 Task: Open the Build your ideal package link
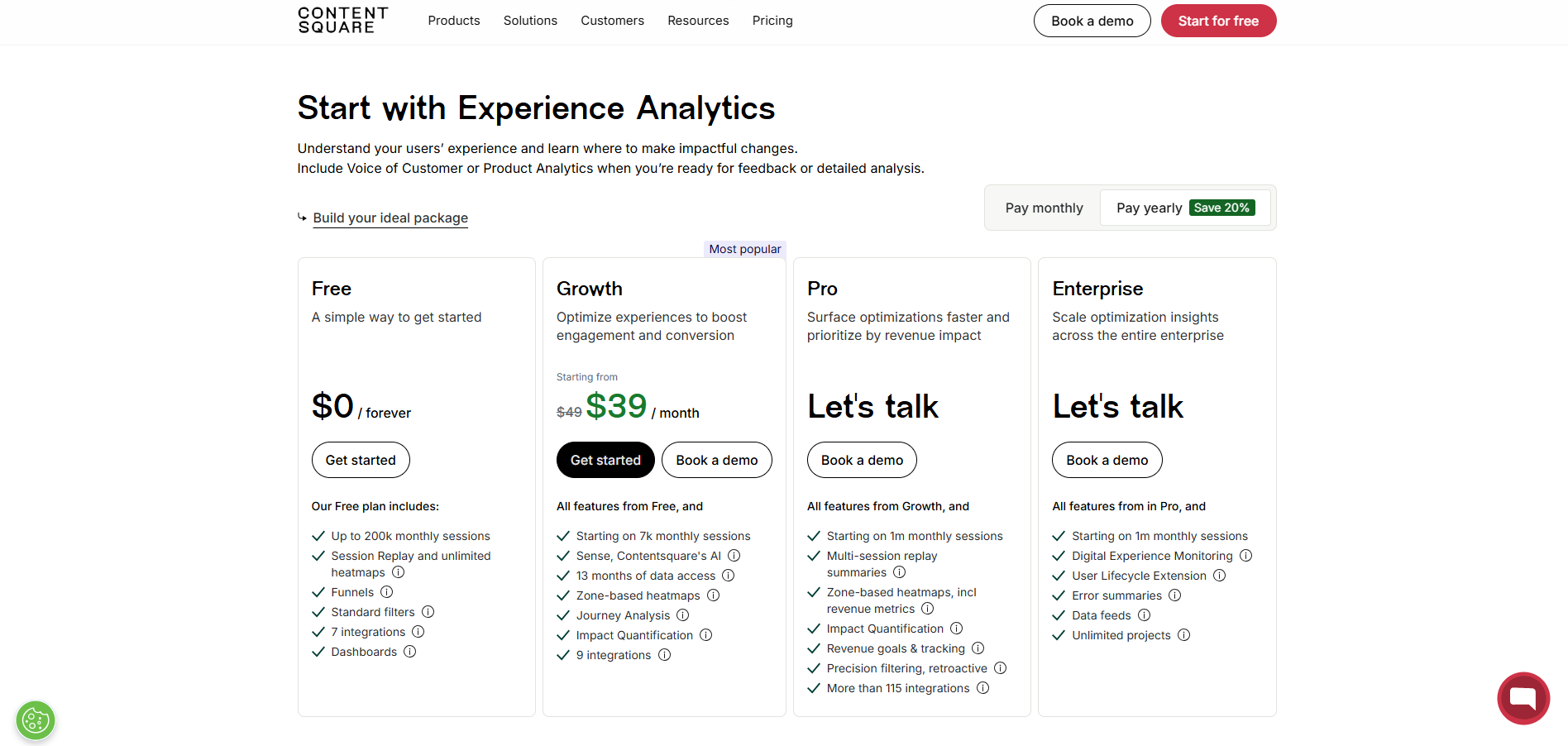pos(390,218)
